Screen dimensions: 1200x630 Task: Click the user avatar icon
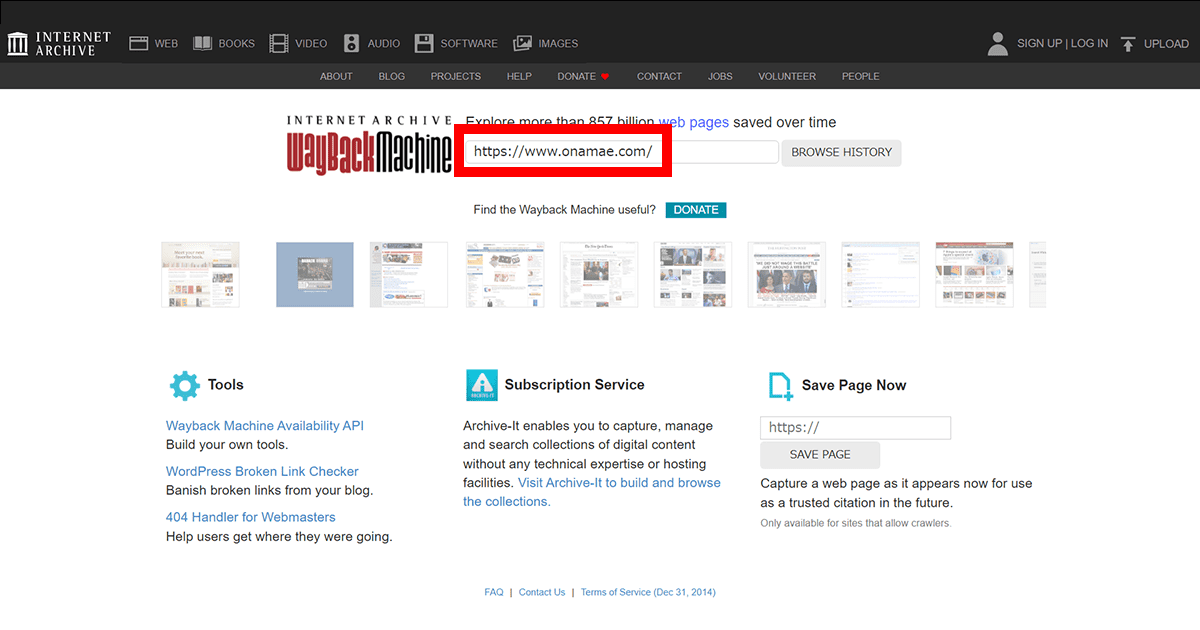click(x=997, y=44)
